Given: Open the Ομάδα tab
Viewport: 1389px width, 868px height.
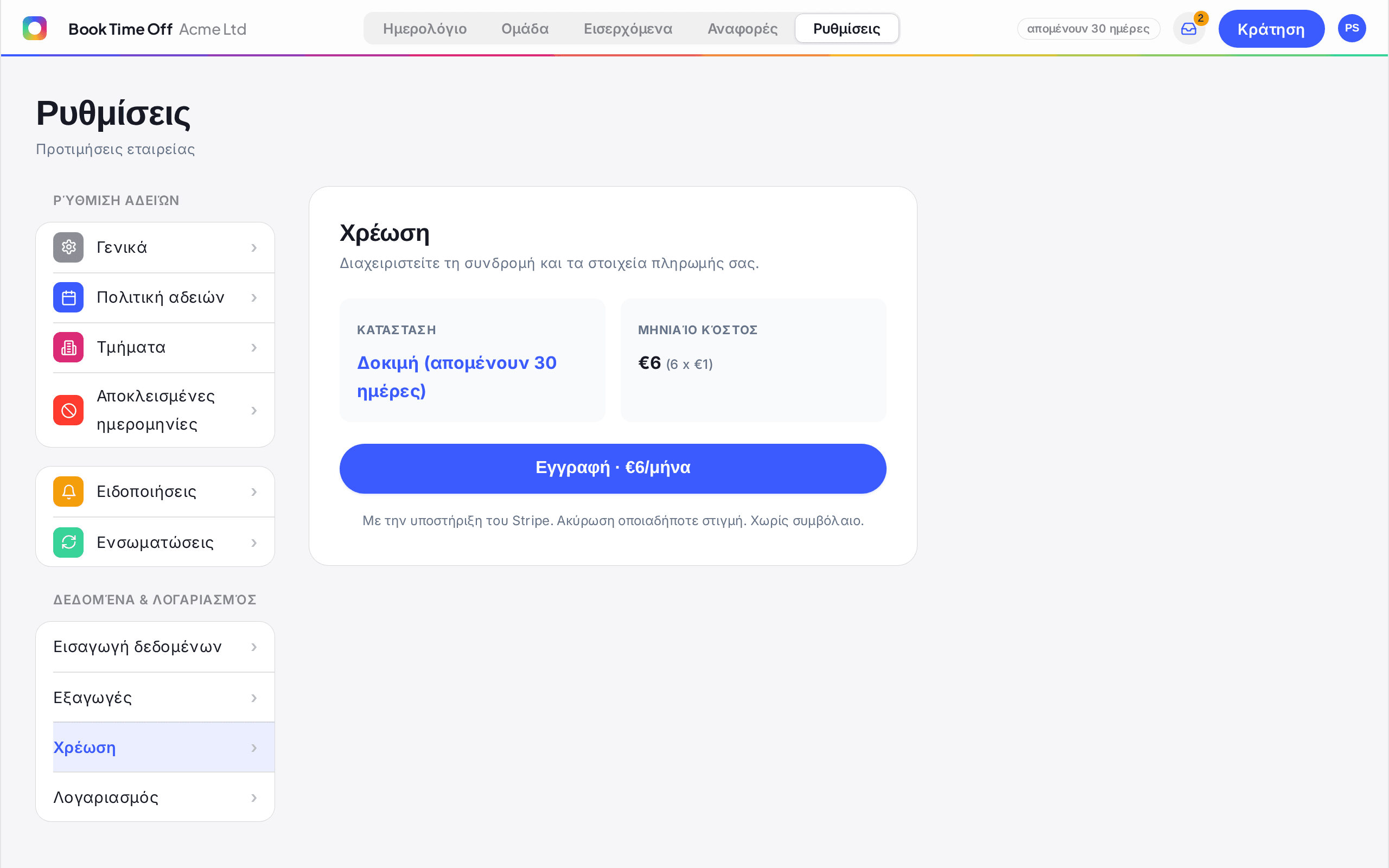Looking at the screenshot, I should (x=525, y=29).
